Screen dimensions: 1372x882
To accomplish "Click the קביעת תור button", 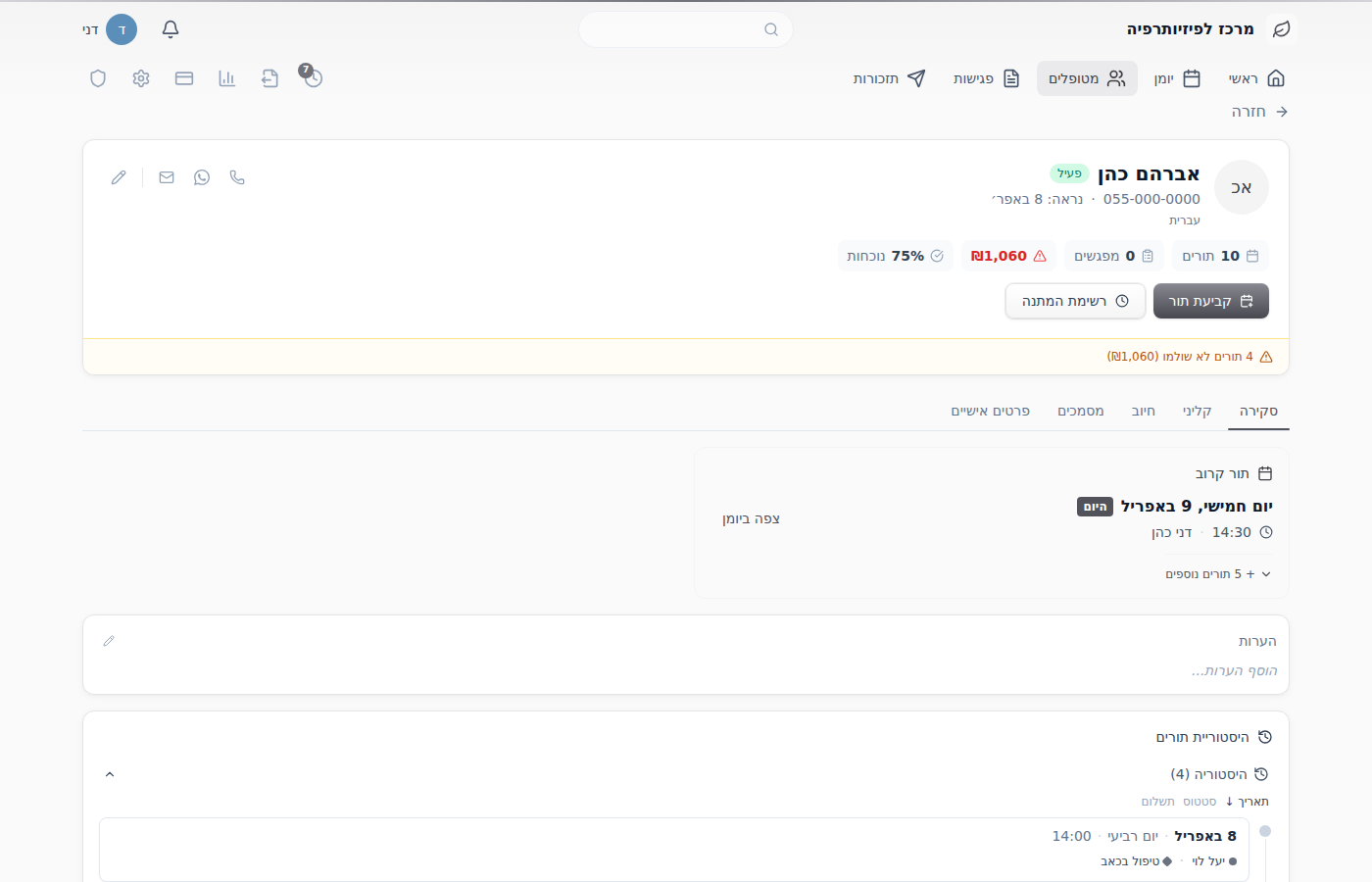I will [x=1211, y=301].
